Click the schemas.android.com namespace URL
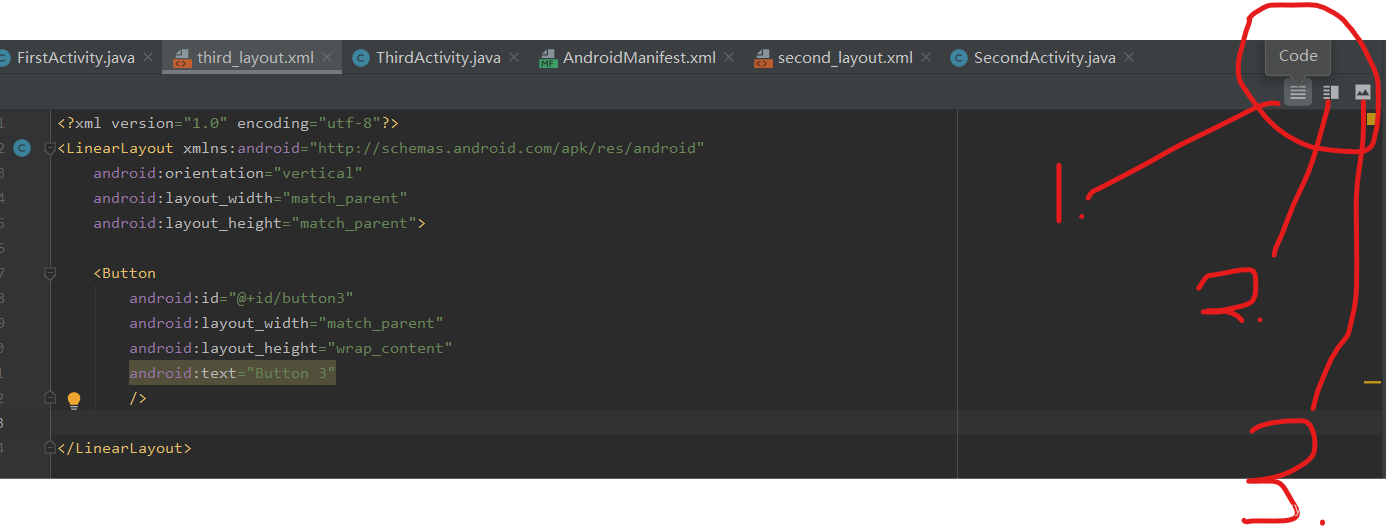 pos(507,148)
